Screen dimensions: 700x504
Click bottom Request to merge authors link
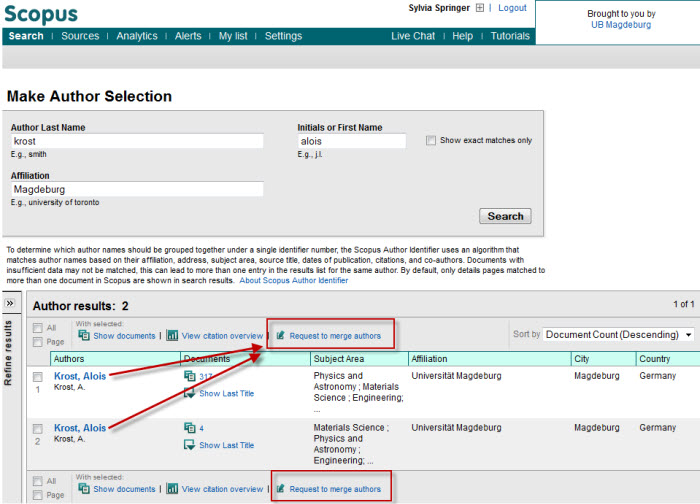[x=335, y=489]
